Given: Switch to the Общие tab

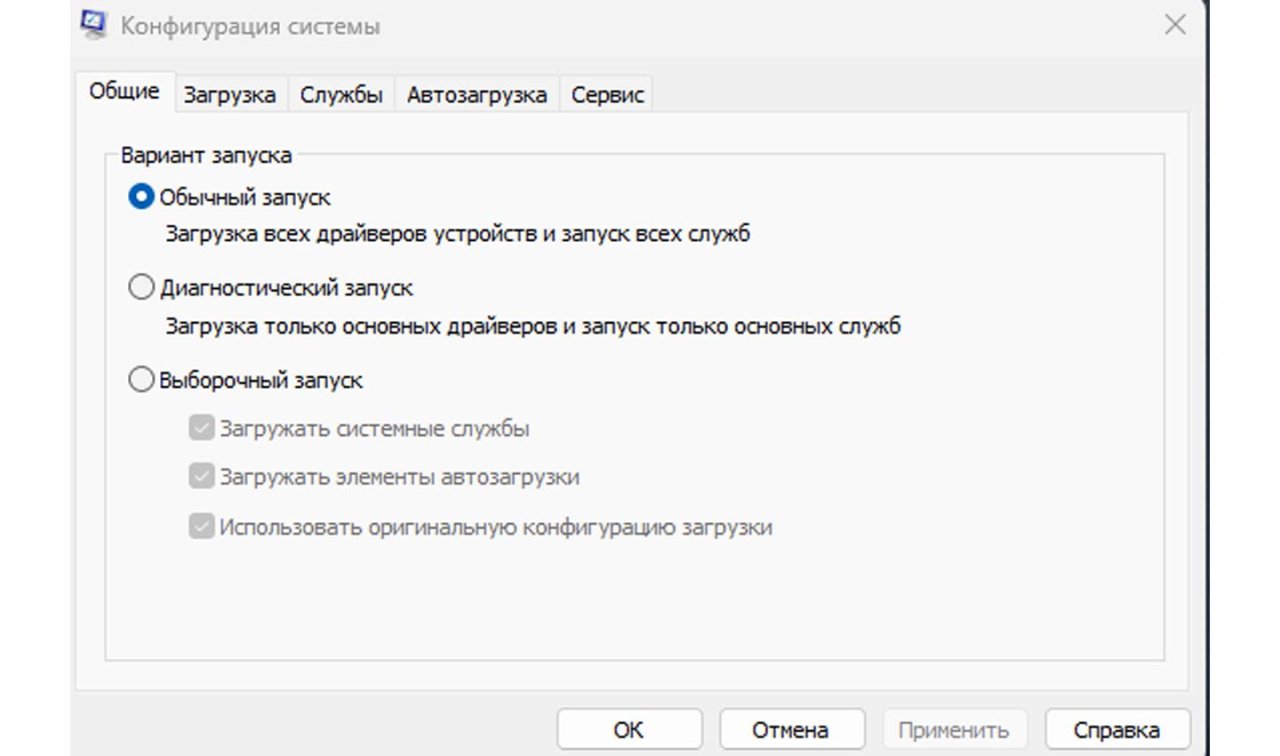Looking at the screenshot, I should coord(124,92).
